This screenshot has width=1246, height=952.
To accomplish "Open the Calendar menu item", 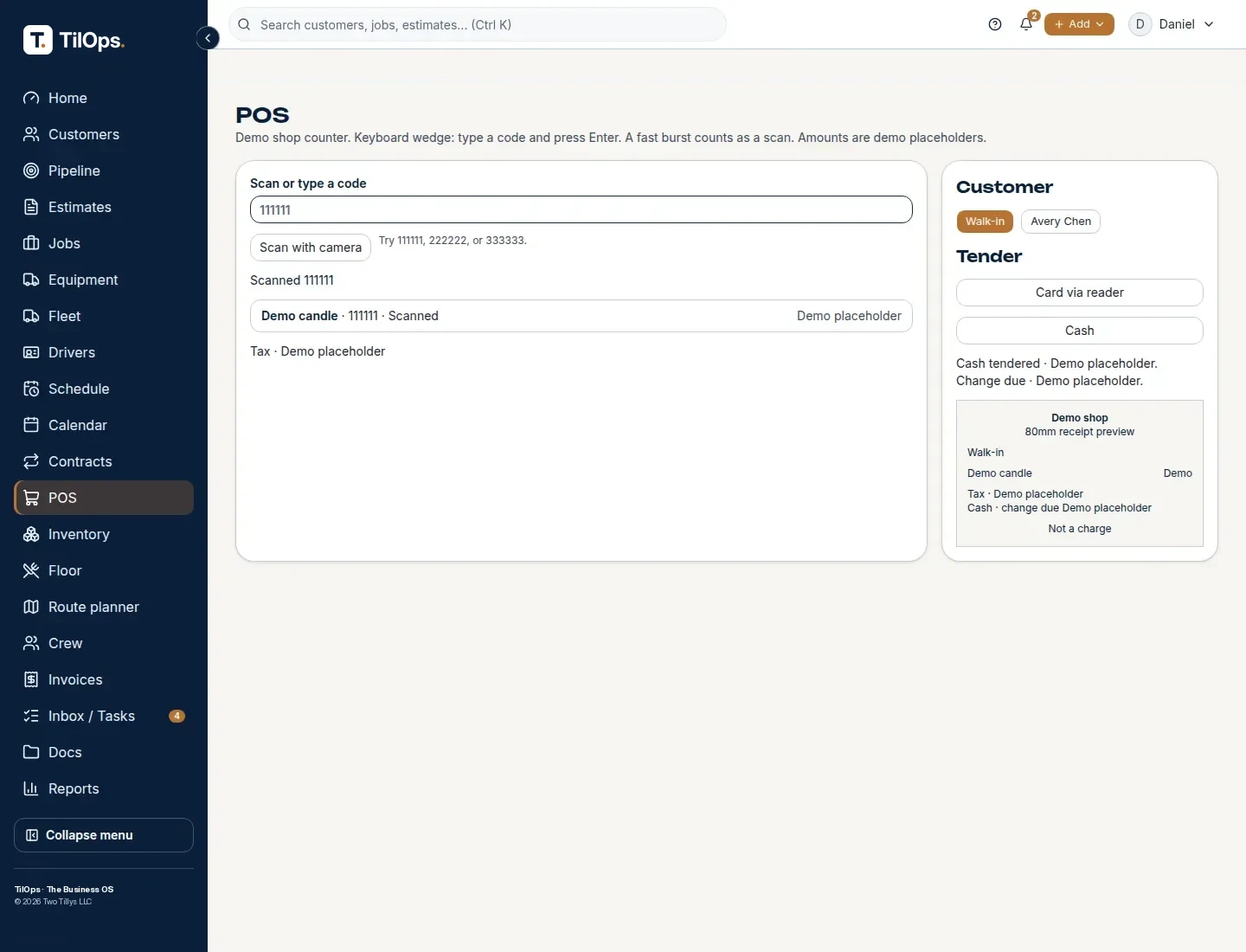I will coord(104,425).
